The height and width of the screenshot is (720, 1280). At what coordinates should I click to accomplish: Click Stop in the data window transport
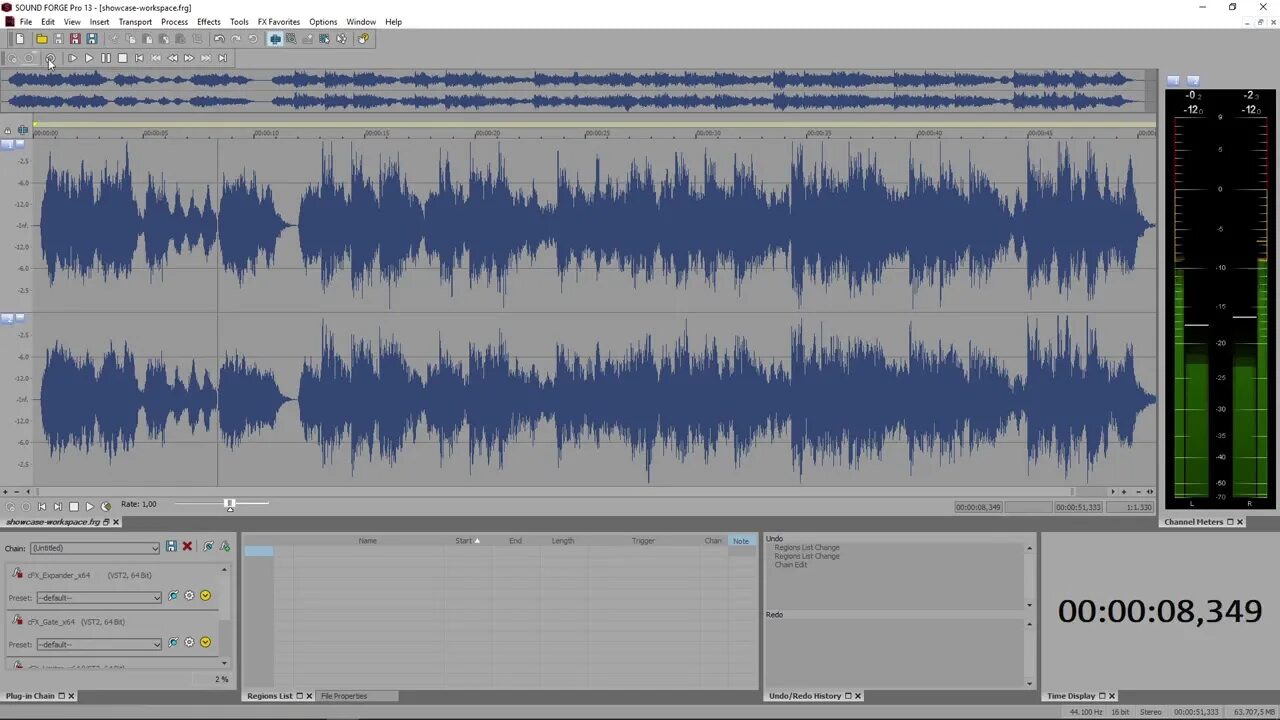tap(73, 507)
